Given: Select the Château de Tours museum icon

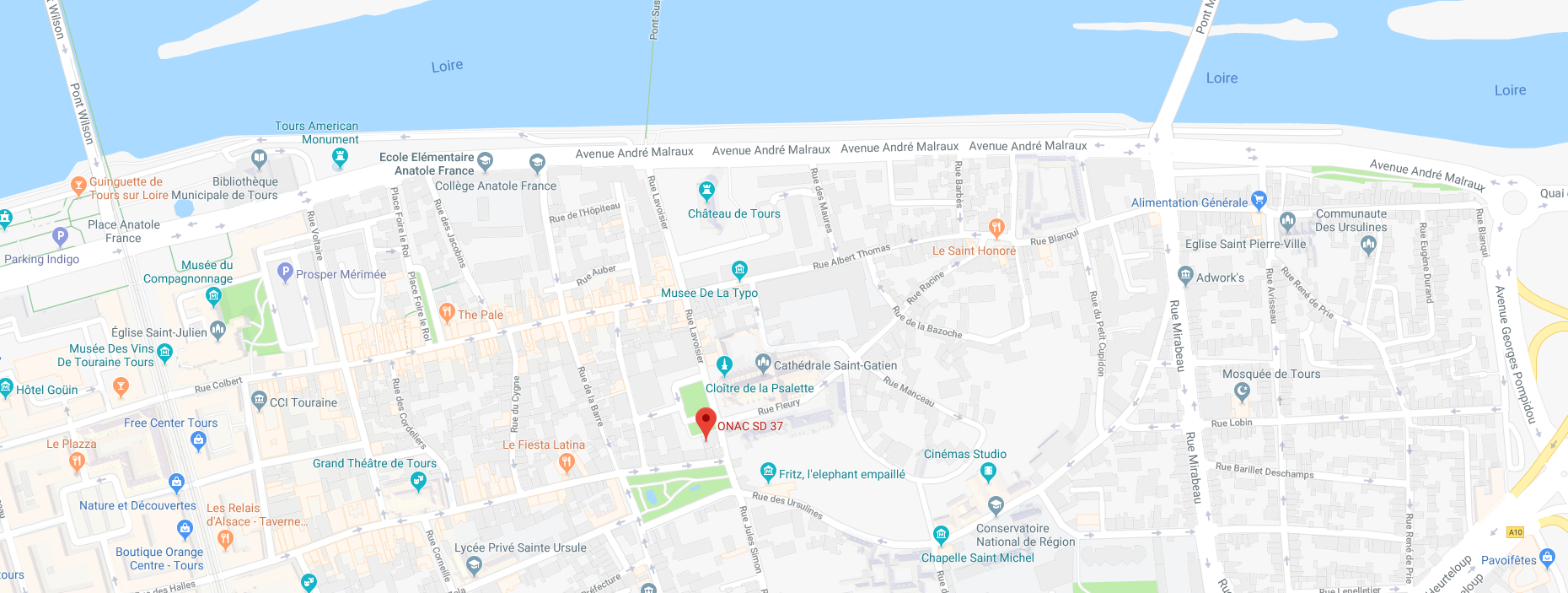Looking at the screenshot, I should pos(706,191).
